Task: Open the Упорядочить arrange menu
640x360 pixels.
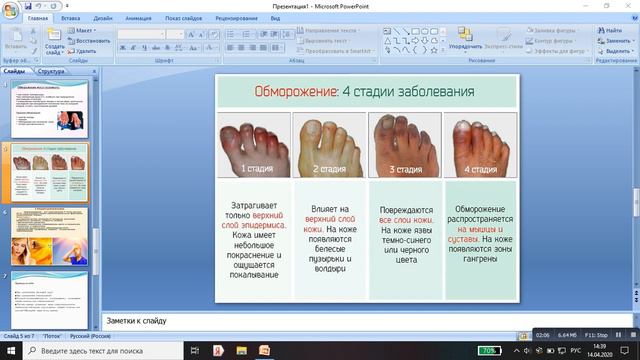Action: pos(465,39)
